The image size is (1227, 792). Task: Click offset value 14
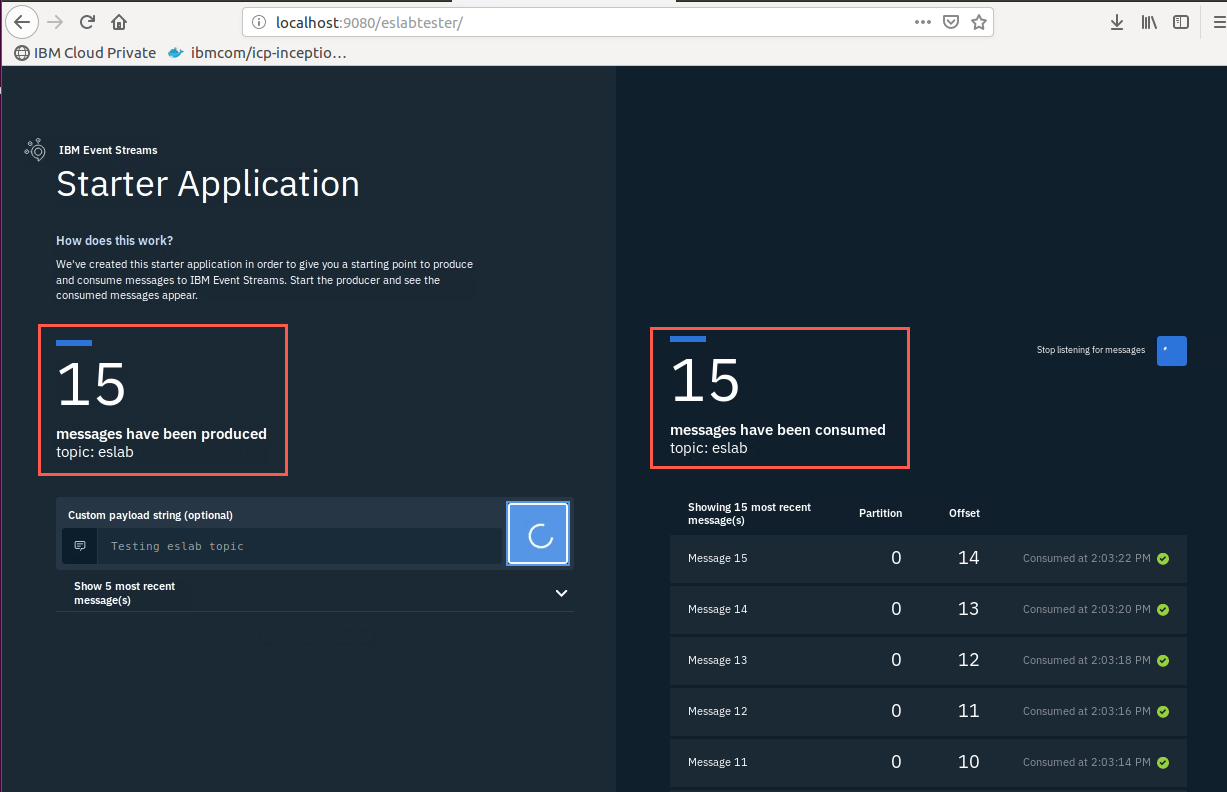click(x=968, y=558)
